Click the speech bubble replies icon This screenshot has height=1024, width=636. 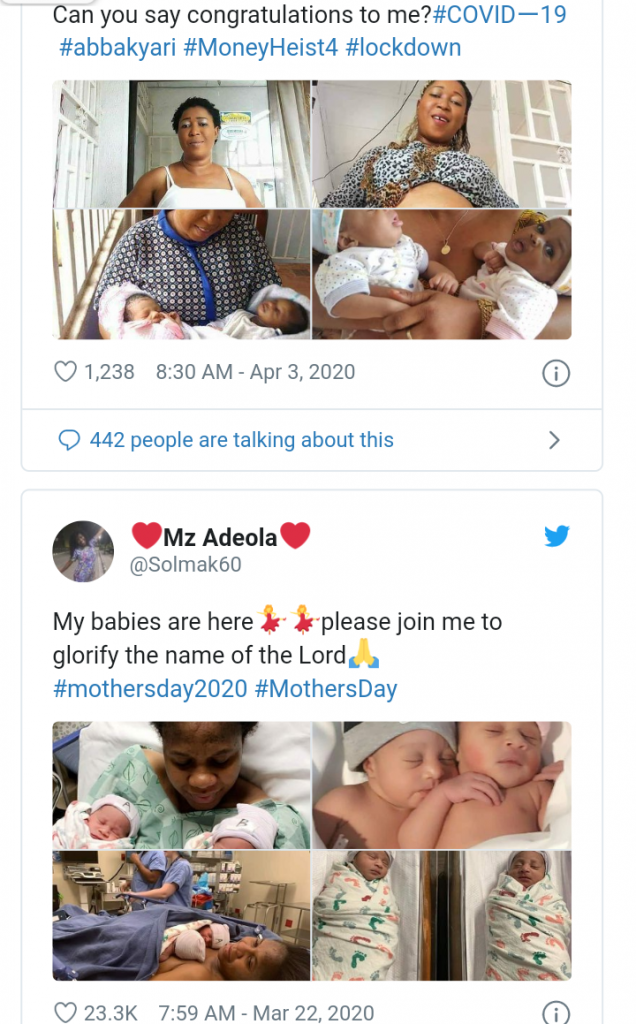coord(69,440)
